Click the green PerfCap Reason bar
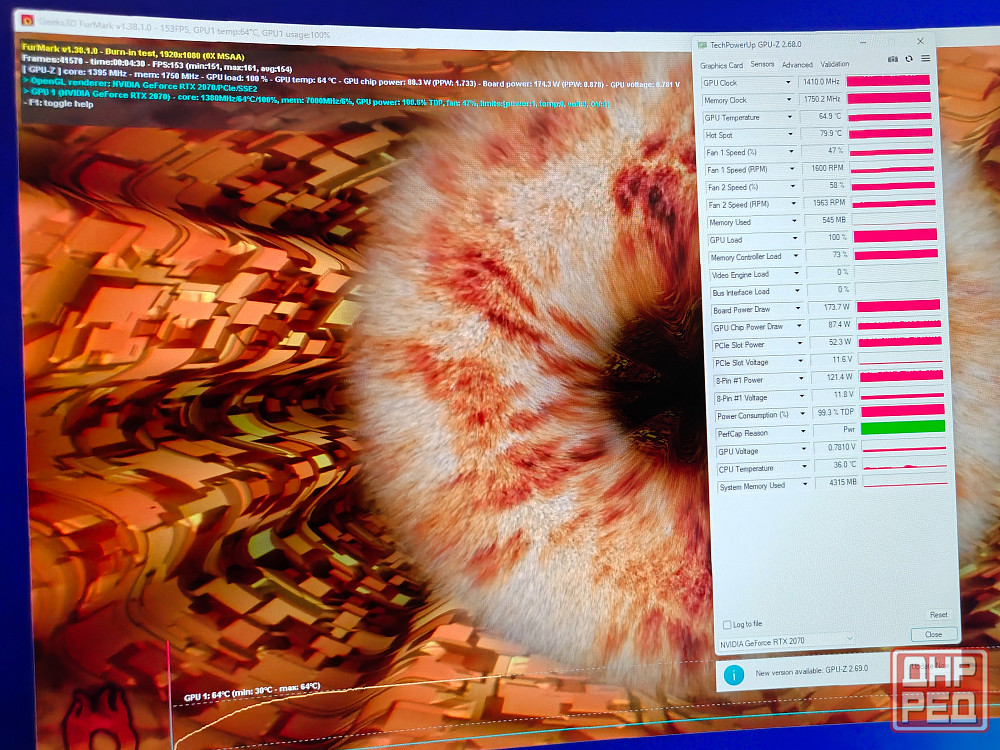 click(902, 427)
